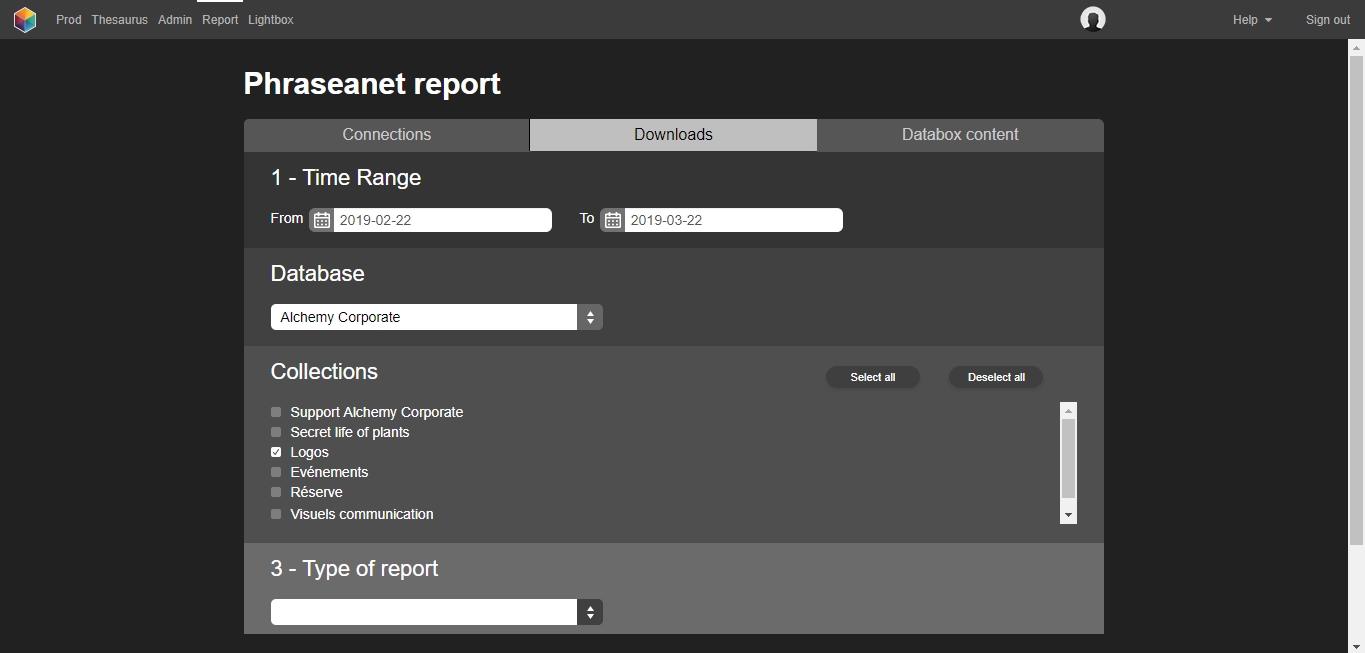
Task: Expand the Help menu
Action: click(x=1252, y=20)
